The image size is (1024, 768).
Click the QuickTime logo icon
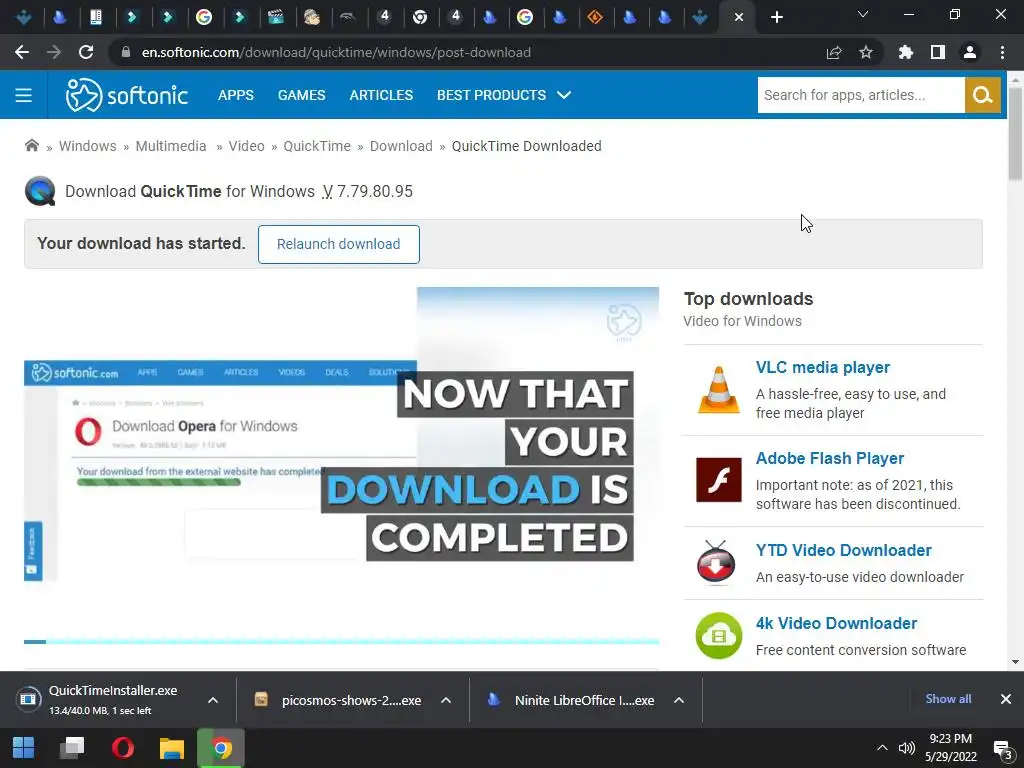point(40,191)
